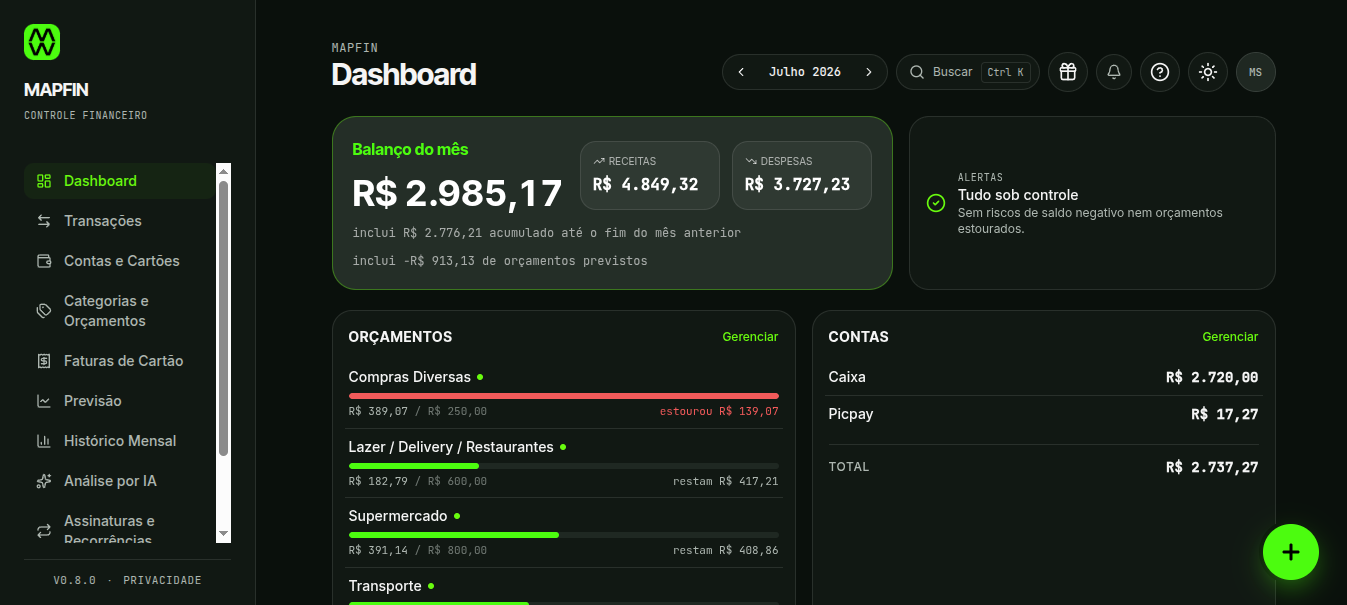1347x605 pixels.
Task: Click the balance amount R$ 2.985,17
Action: [457, 193]
